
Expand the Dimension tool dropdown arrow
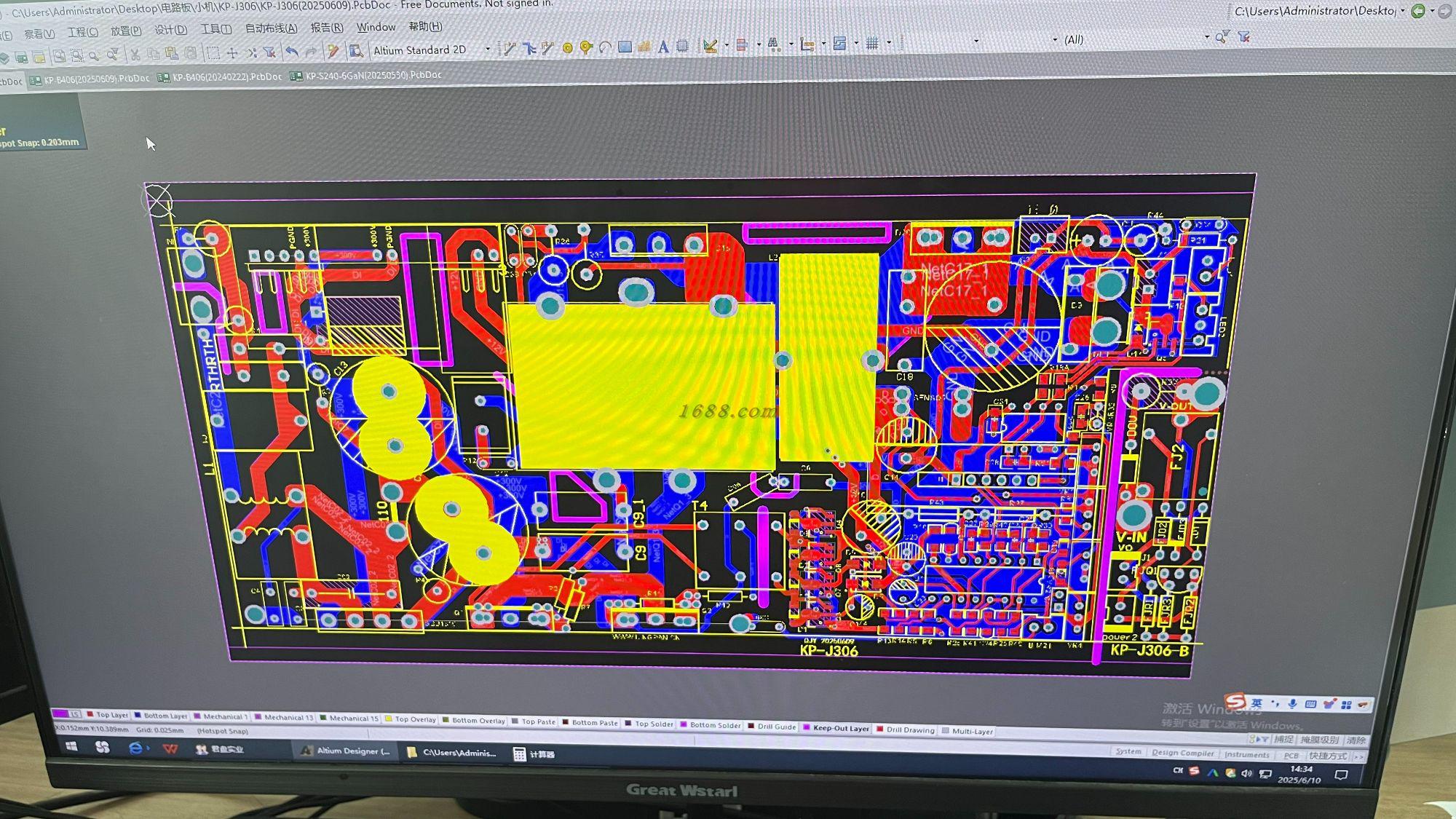coord(823,44)
